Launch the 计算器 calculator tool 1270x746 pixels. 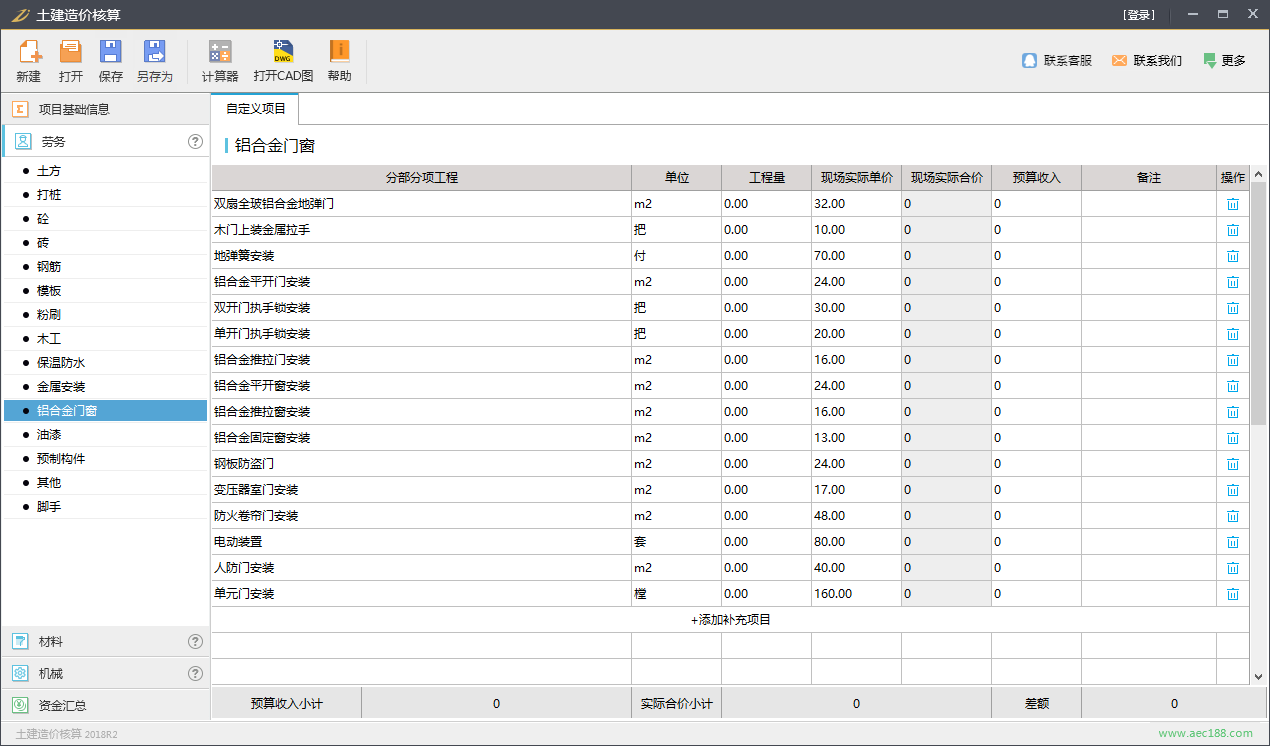(220, 53)
